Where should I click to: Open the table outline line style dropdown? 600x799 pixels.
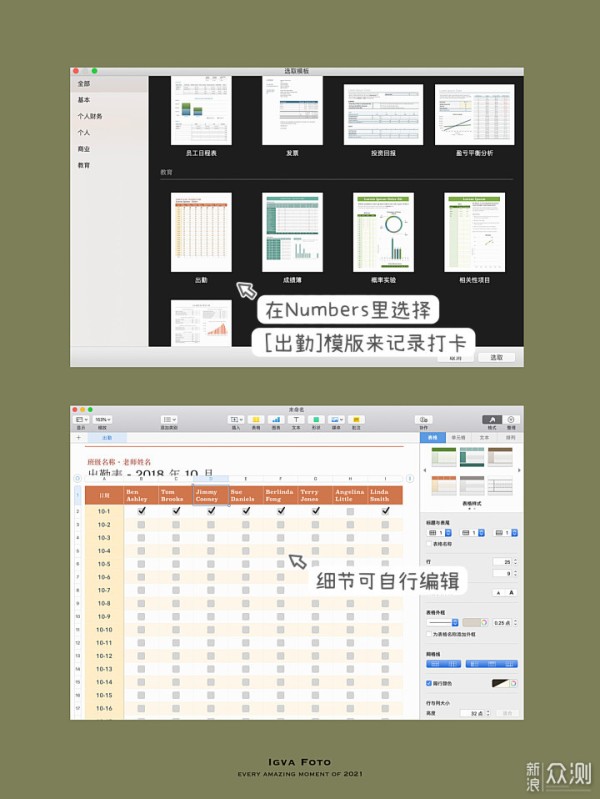tap(442, 622)
